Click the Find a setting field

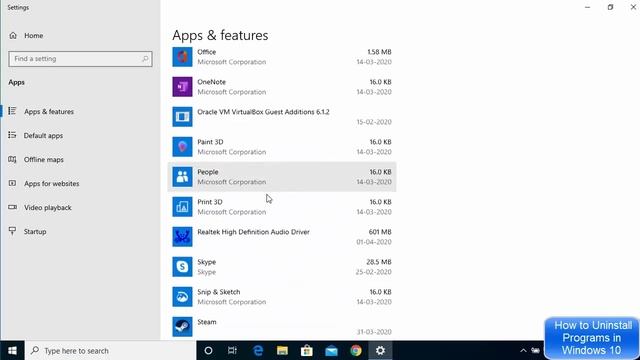point(80,59)
